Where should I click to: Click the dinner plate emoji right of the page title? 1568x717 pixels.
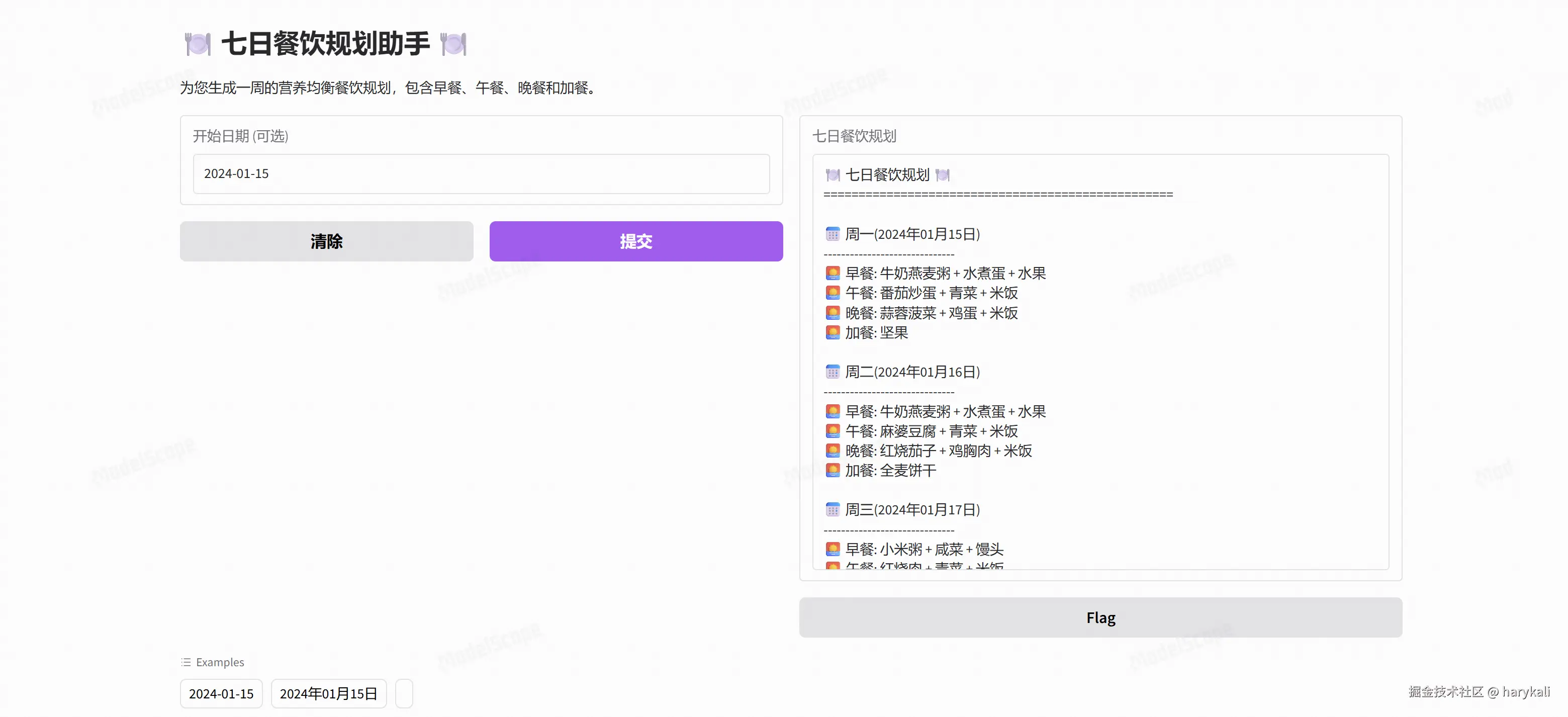coord(453,44)
